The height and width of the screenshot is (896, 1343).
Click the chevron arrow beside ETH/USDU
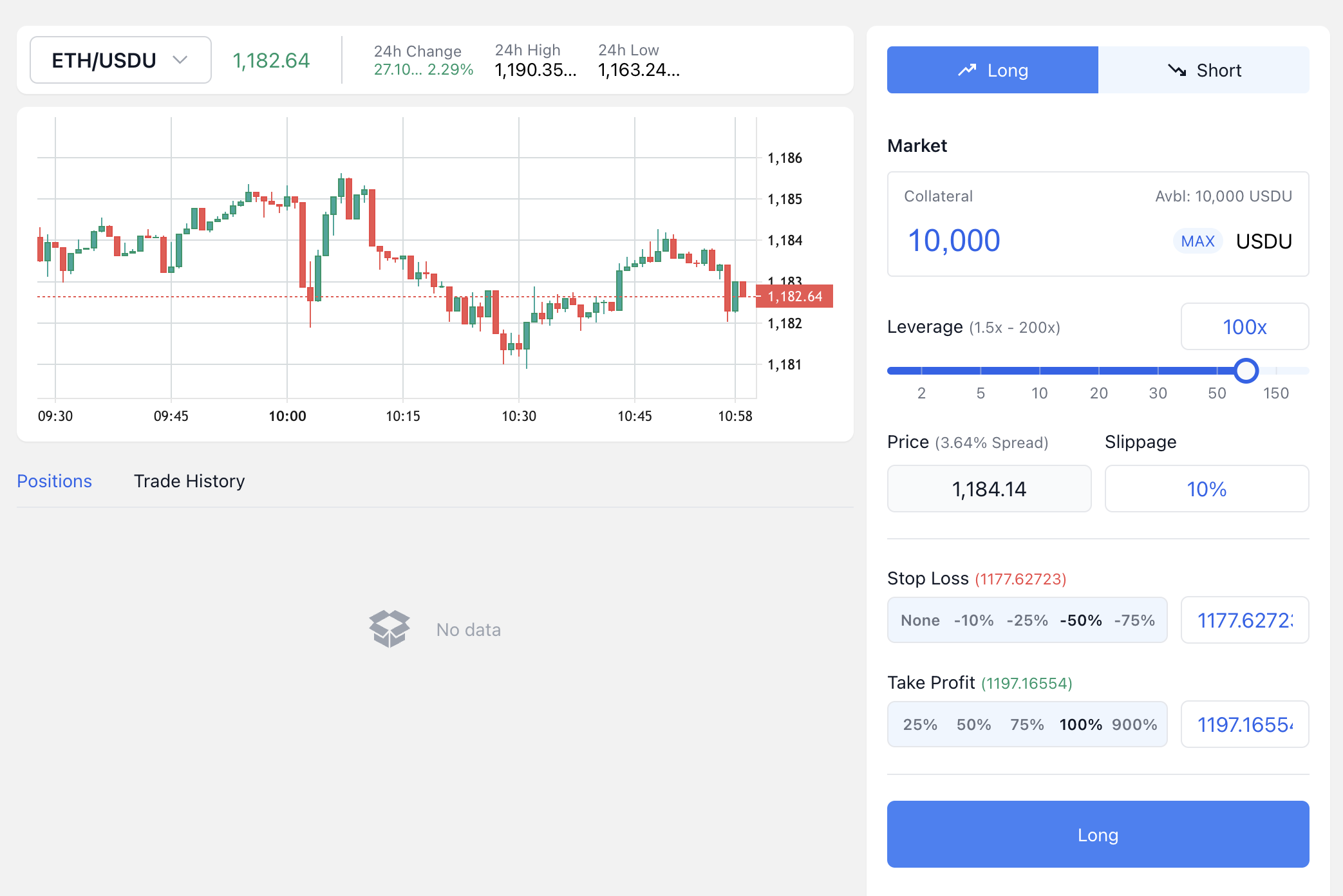(180, 60)
